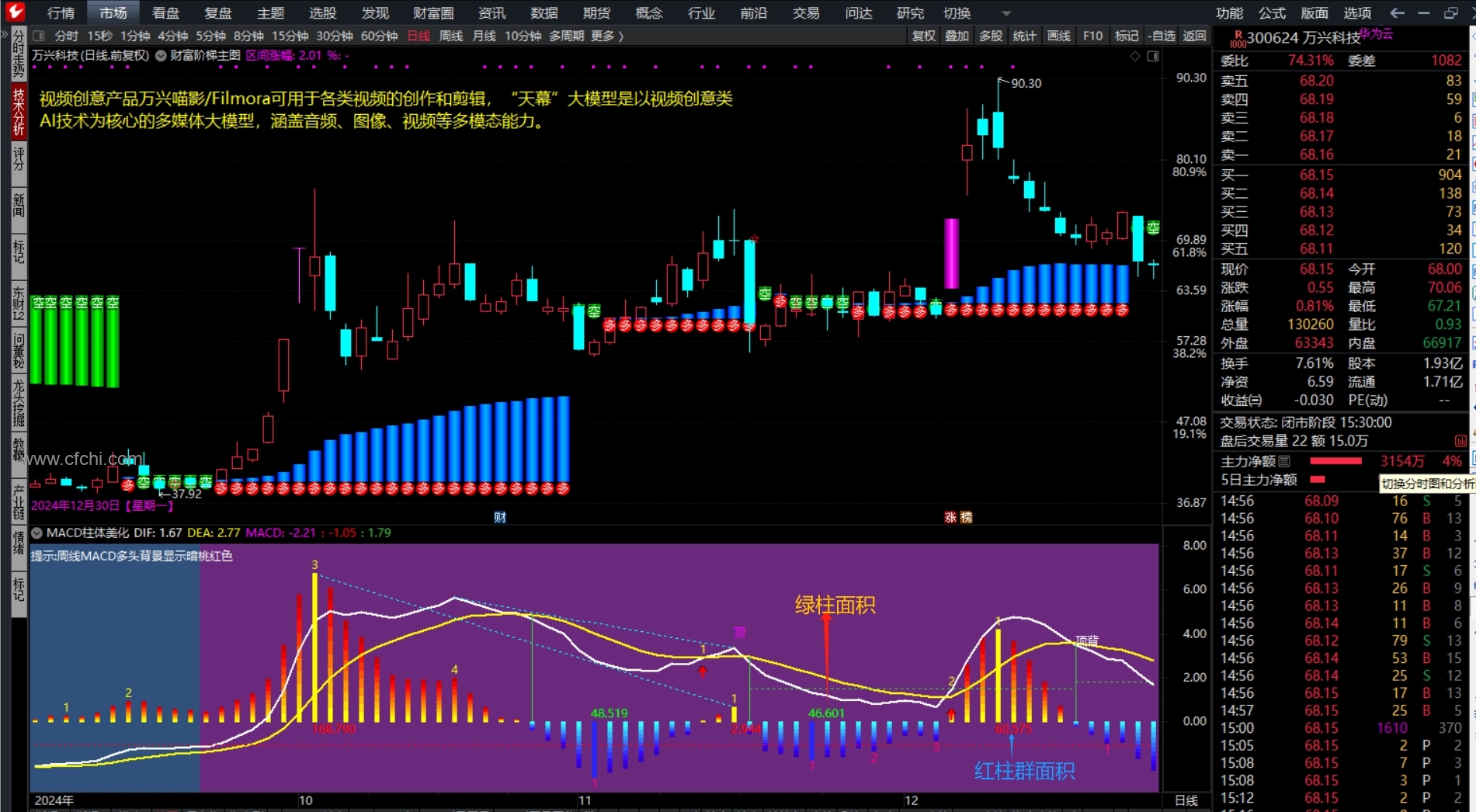The image size is (1476, 812).
Task: Open the 产业链 side tab
Action: point(19,501)
